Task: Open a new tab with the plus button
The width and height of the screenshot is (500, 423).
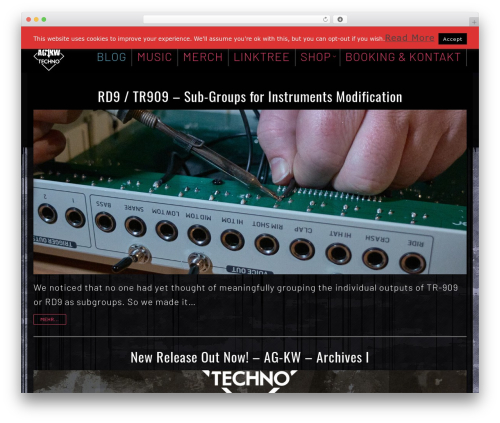Action: 474,22
